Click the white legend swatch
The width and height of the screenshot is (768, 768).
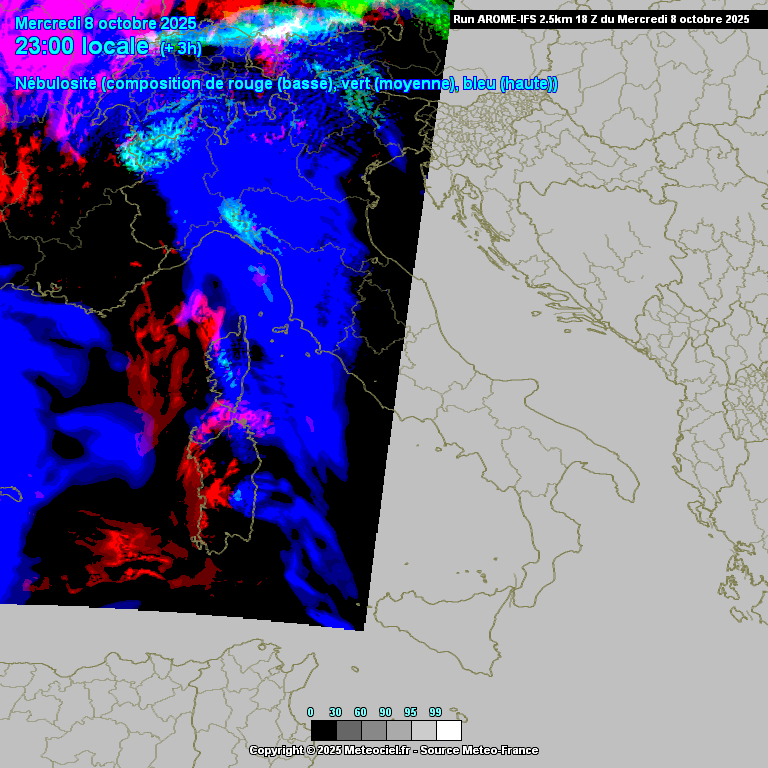[449, 730]
